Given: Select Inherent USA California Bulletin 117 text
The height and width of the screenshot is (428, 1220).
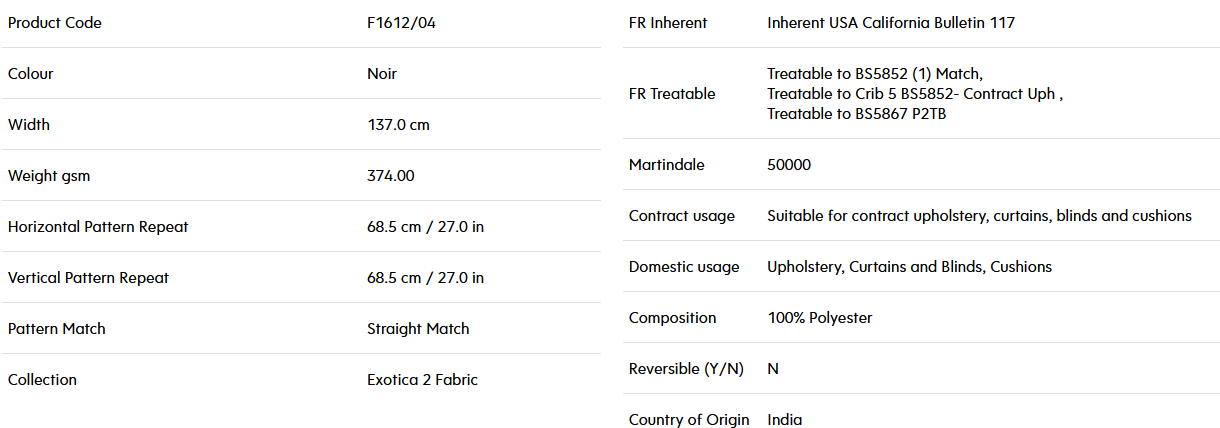Looking at the screenshot, I should point(891,23).
